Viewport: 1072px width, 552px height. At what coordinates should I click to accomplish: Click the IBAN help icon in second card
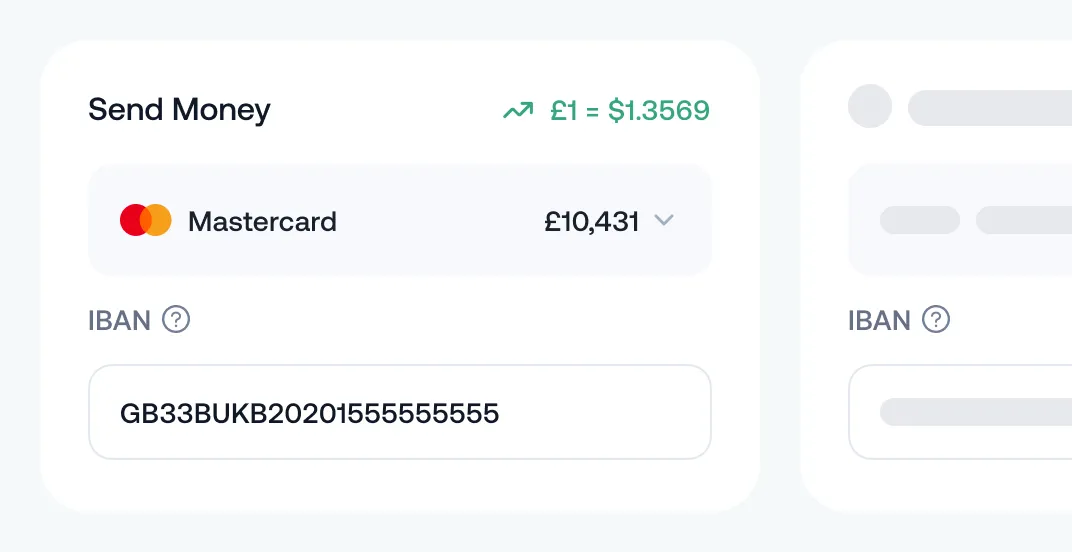tap(936, 320)
